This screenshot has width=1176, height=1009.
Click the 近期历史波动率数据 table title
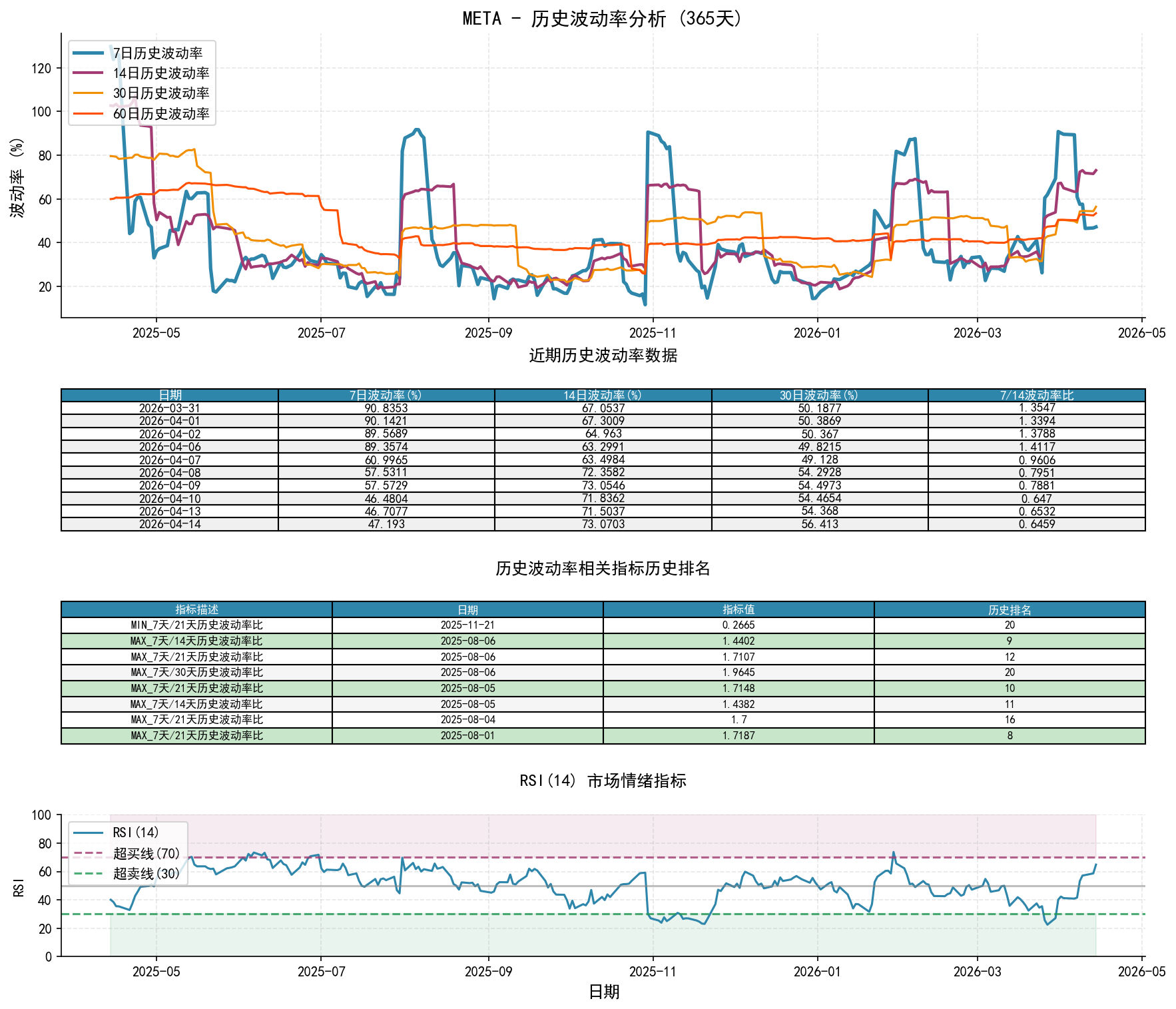point(603,356)
